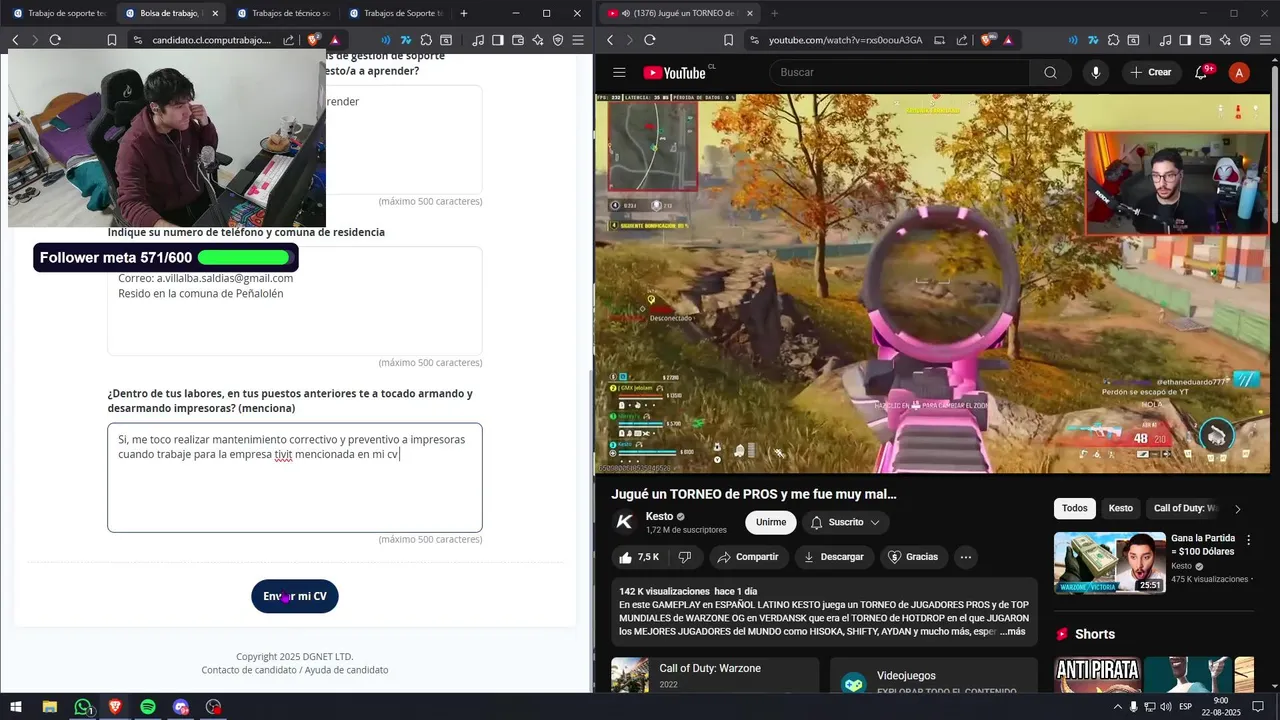Open 'Ayuda de candidato' footer link
This screenshot has width=1280, height=720.
346,670
